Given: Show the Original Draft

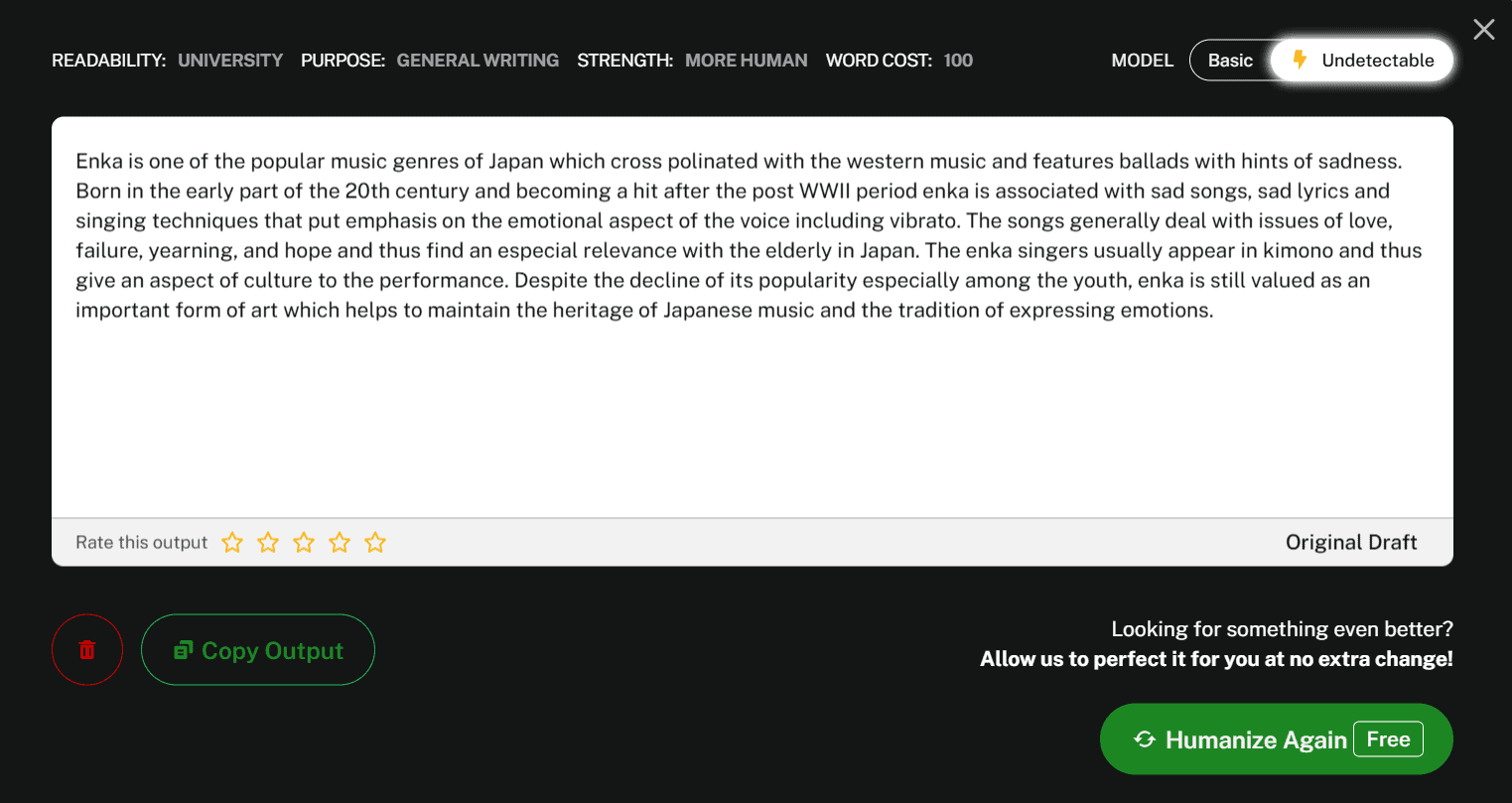Looking at the screenshot, I should [x=1350, y=542].
